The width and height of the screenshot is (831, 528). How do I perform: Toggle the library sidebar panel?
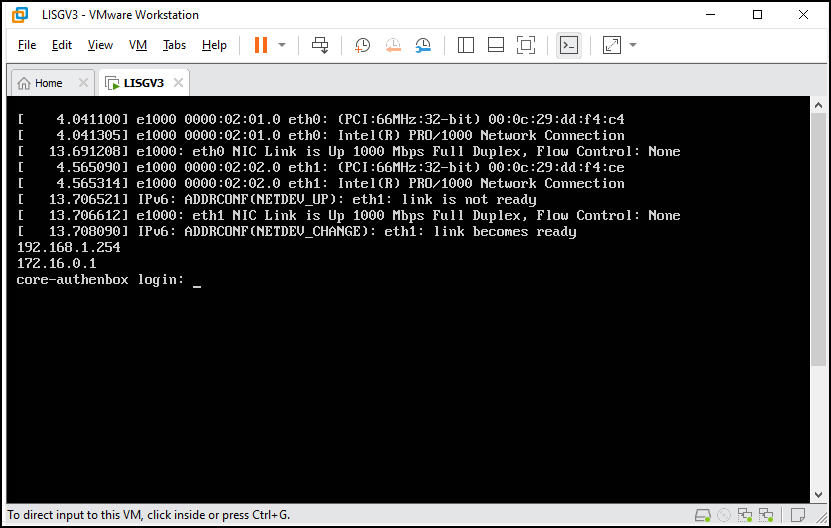click(465, 45)
